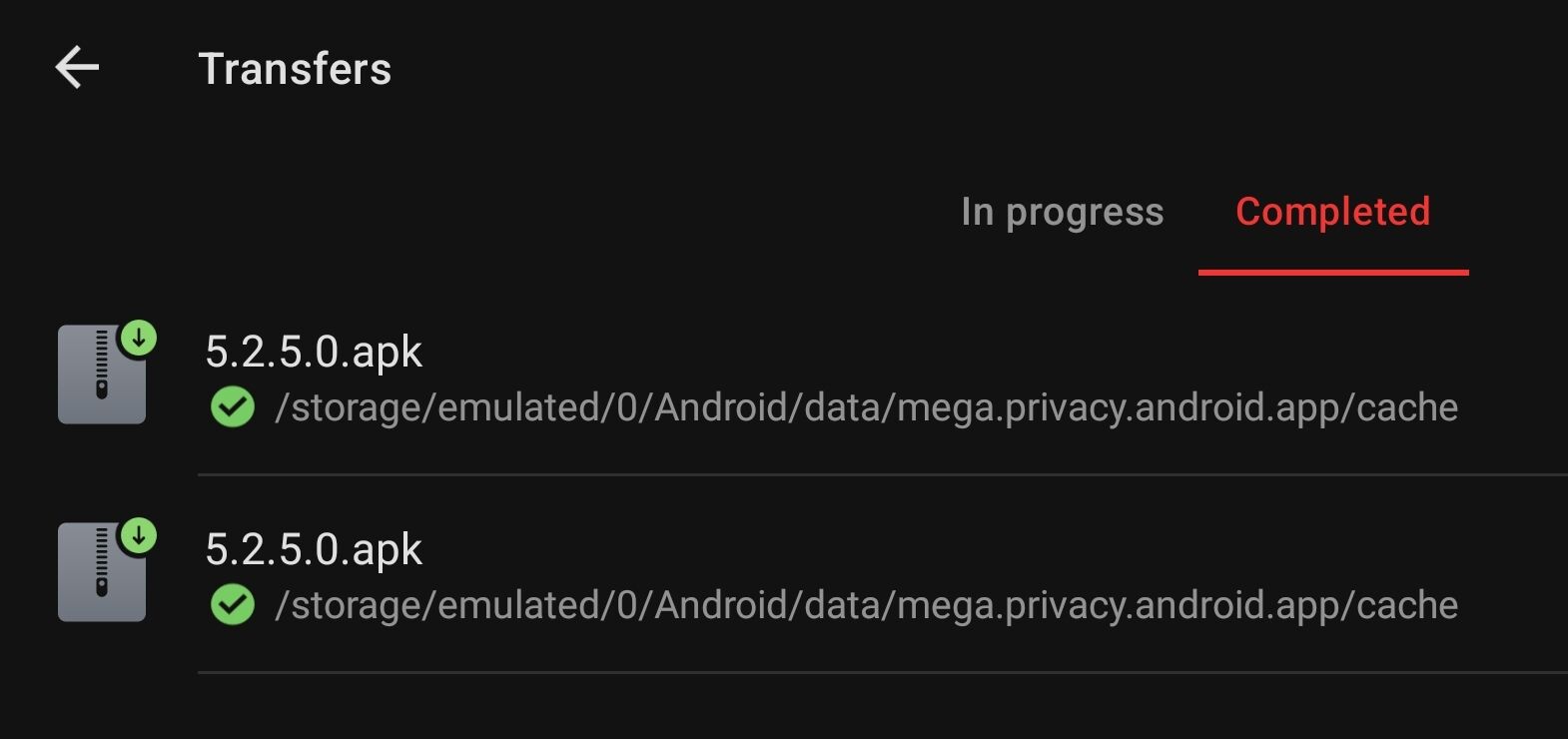Click the divider below the second transfer
The width and height of the screenshot is (1568, 739).
tap(883, 672)
